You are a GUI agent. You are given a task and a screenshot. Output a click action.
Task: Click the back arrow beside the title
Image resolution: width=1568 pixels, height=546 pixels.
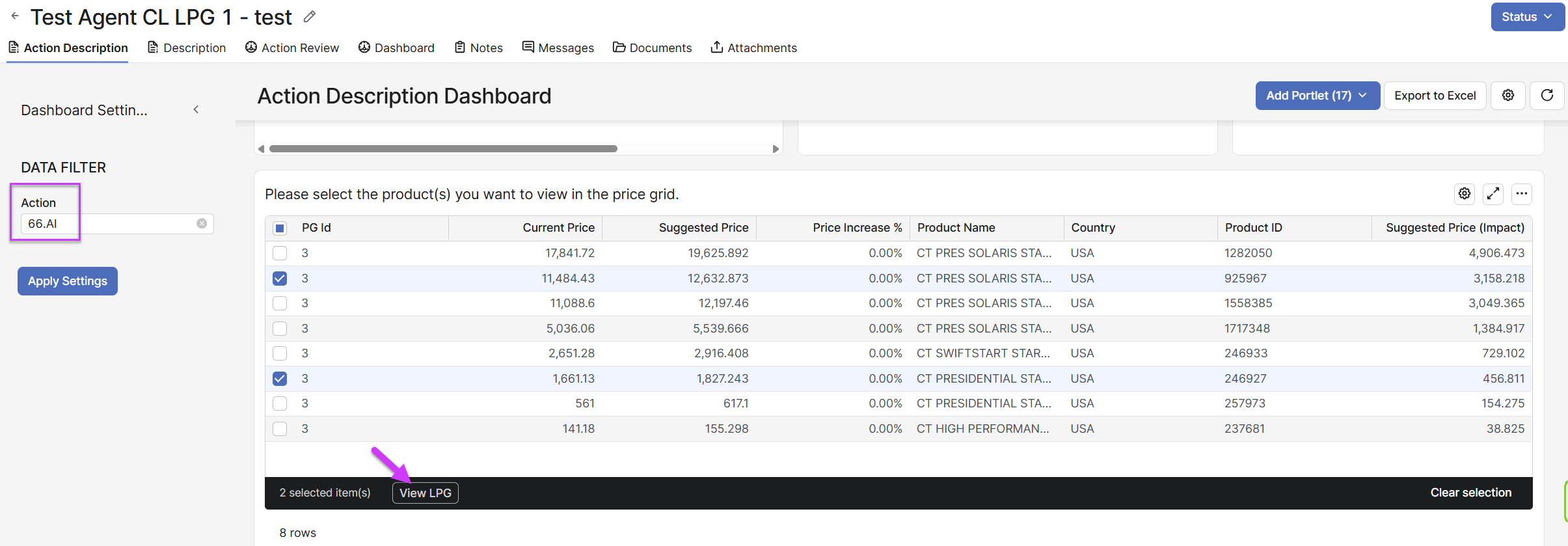(x=14, y=16)
